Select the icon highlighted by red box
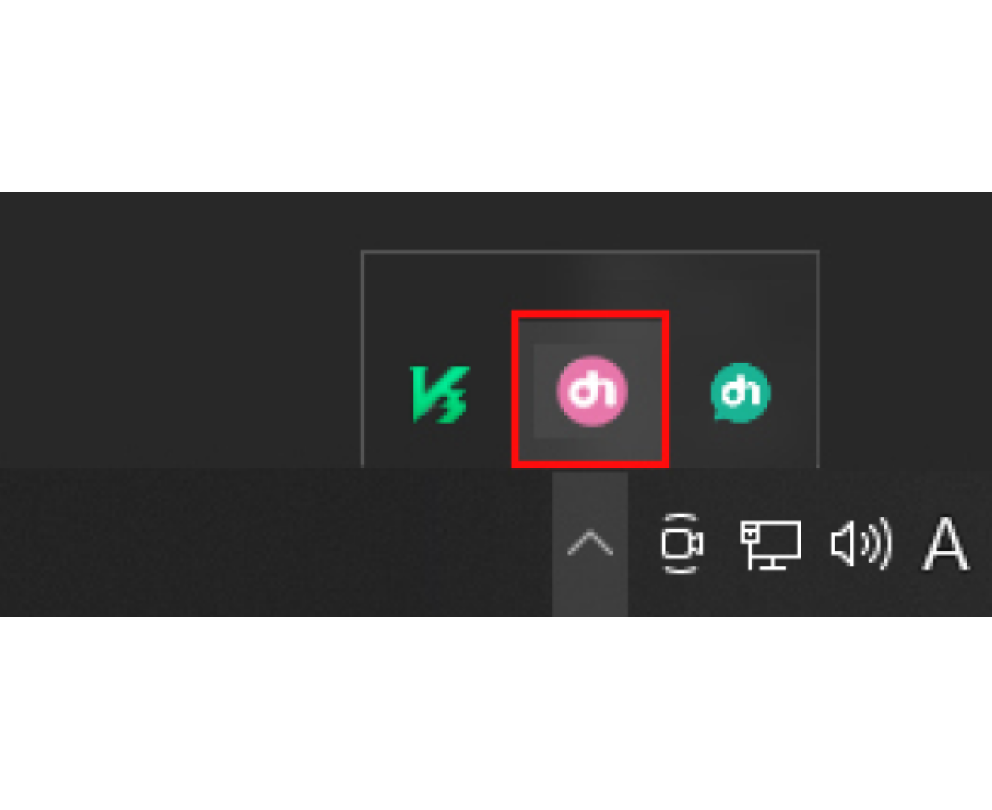This screenshot has width=992, height=810. [592, 391]
